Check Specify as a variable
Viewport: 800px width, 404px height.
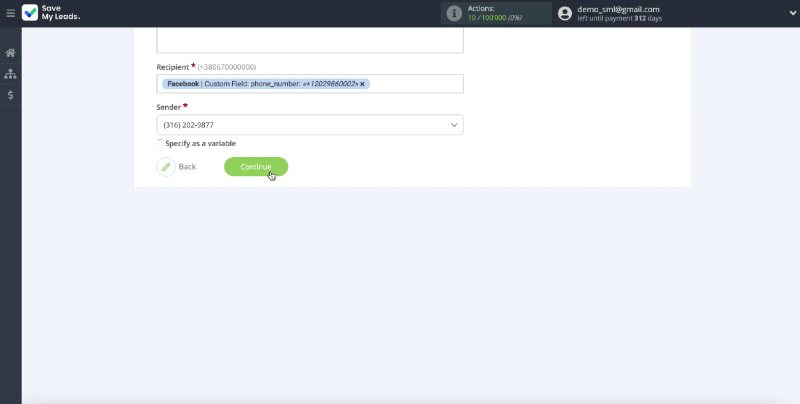pyautogui.click(x=160, y=143)
